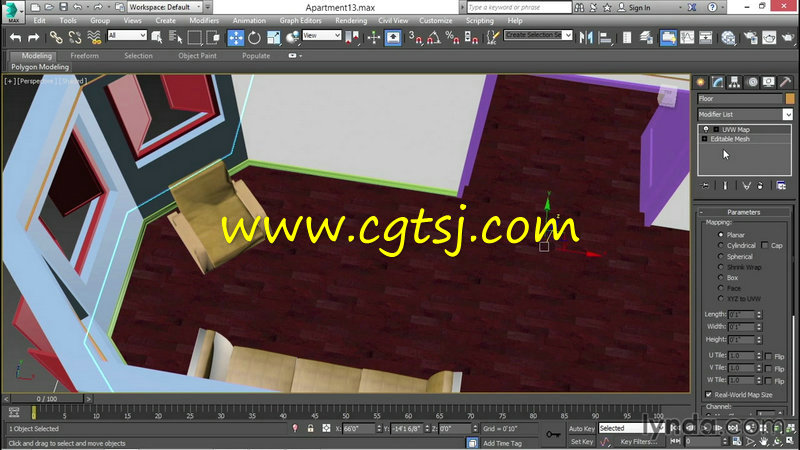Click Add Time Tag
Viewport: 800px width, 450px height.
(503, 443)
